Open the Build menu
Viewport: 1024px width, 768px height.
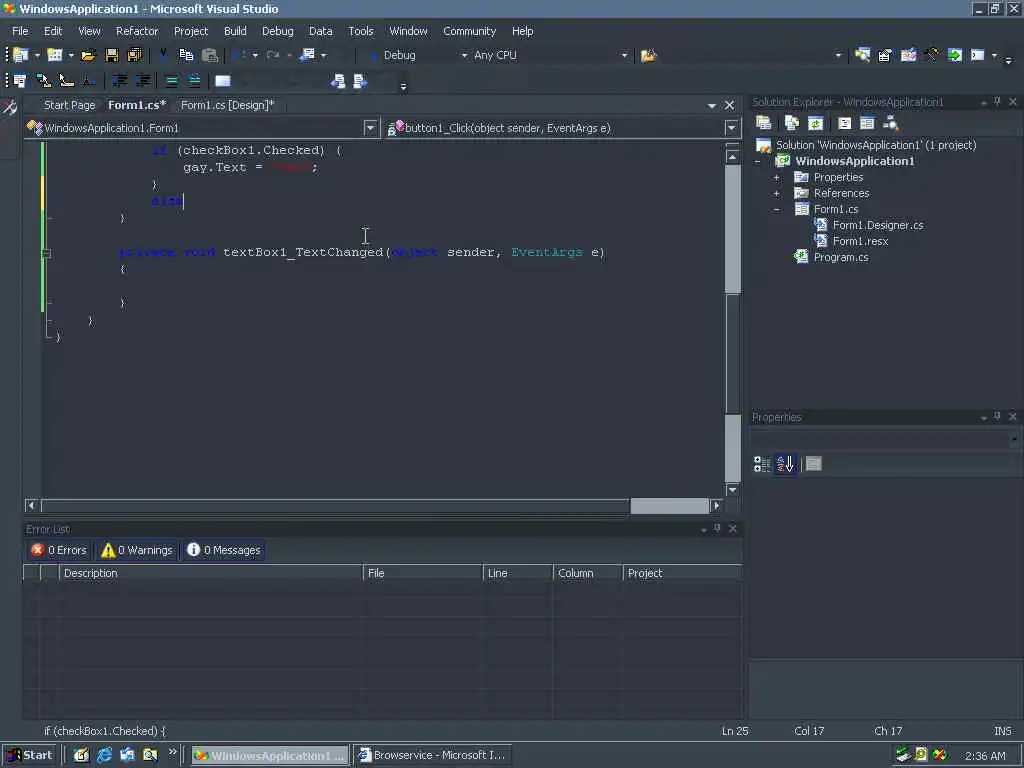click(235, 31)
